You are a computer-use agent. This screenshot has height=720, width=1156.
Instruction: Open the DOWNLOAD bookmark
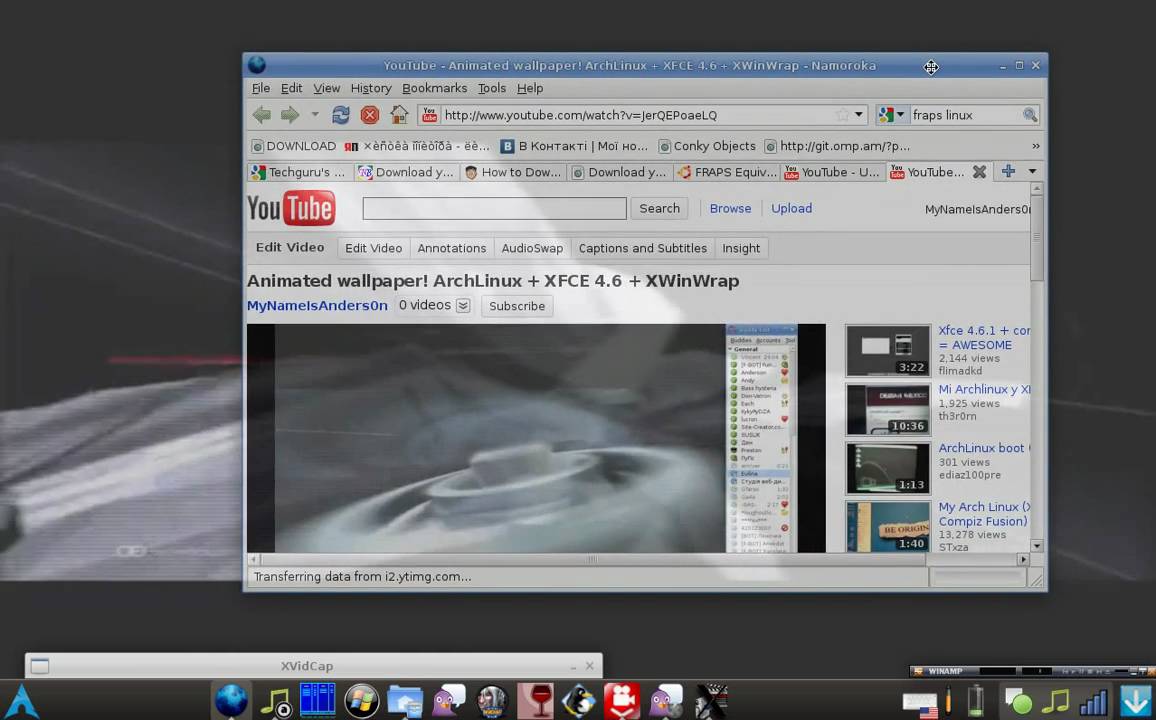pyautogui.click(x=294, y=146)
